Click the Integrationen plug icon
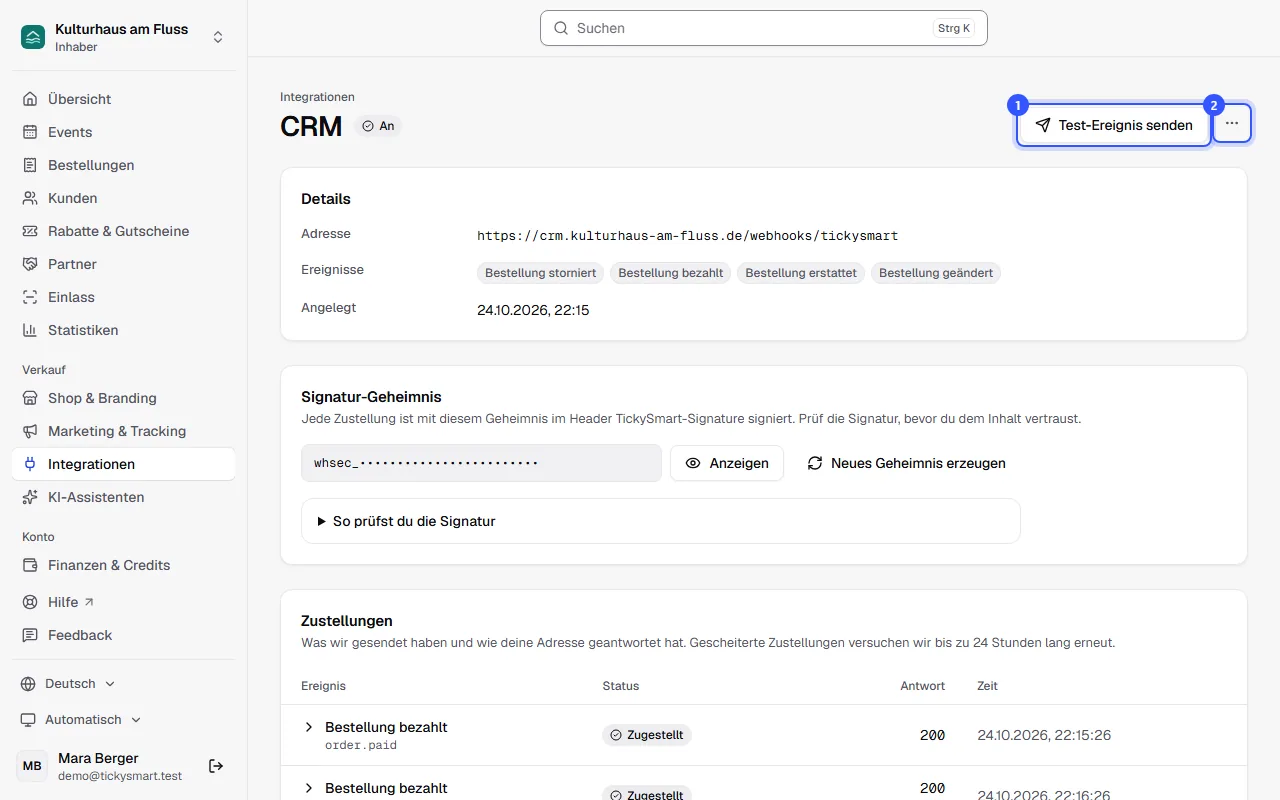The width and height of the screenshot is (1280, 800). click(x=30, y=464)
